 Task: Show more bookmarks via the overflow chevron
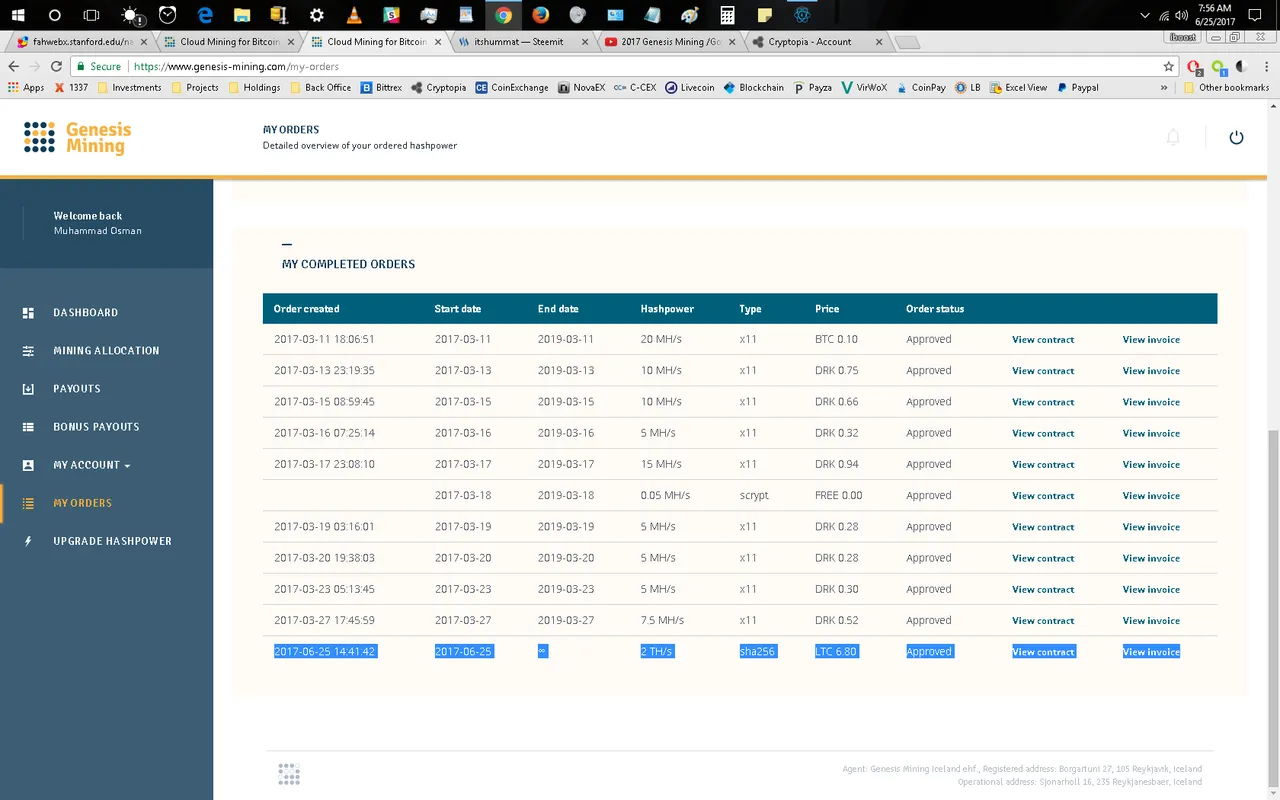click(1164, 88)
